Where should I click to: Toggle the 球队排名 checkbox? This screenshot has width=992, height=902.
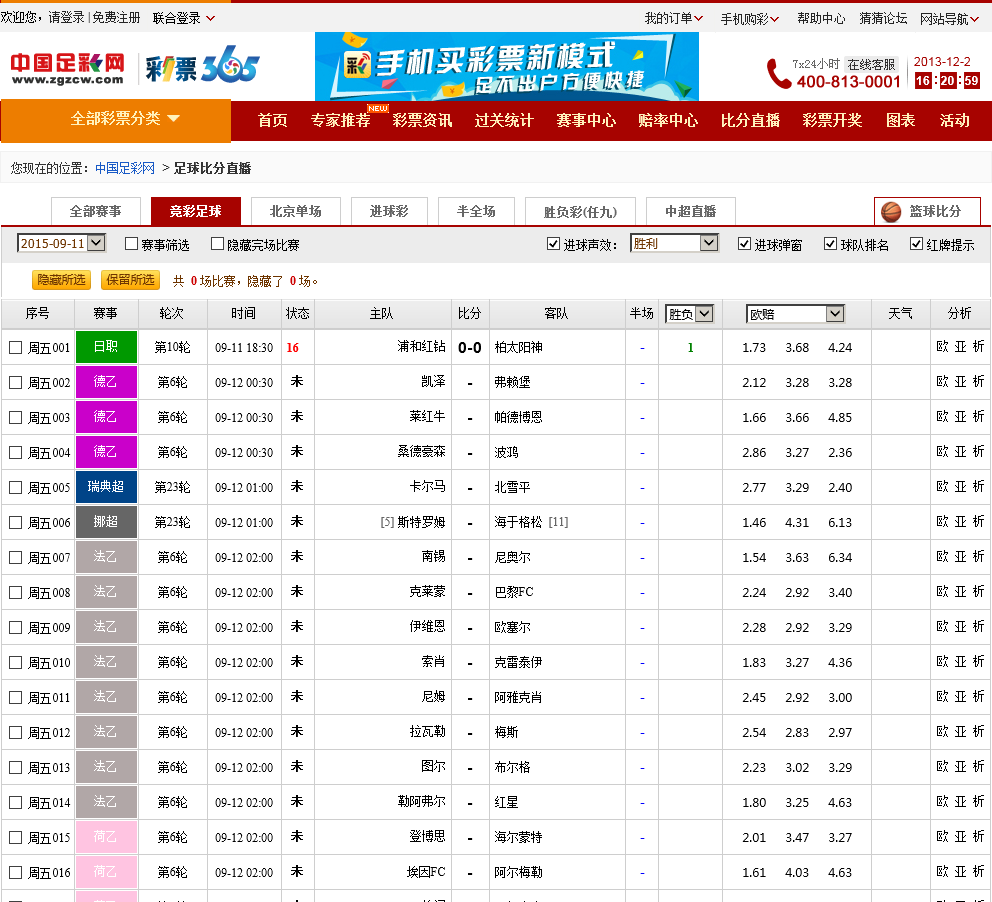(831, 244)
